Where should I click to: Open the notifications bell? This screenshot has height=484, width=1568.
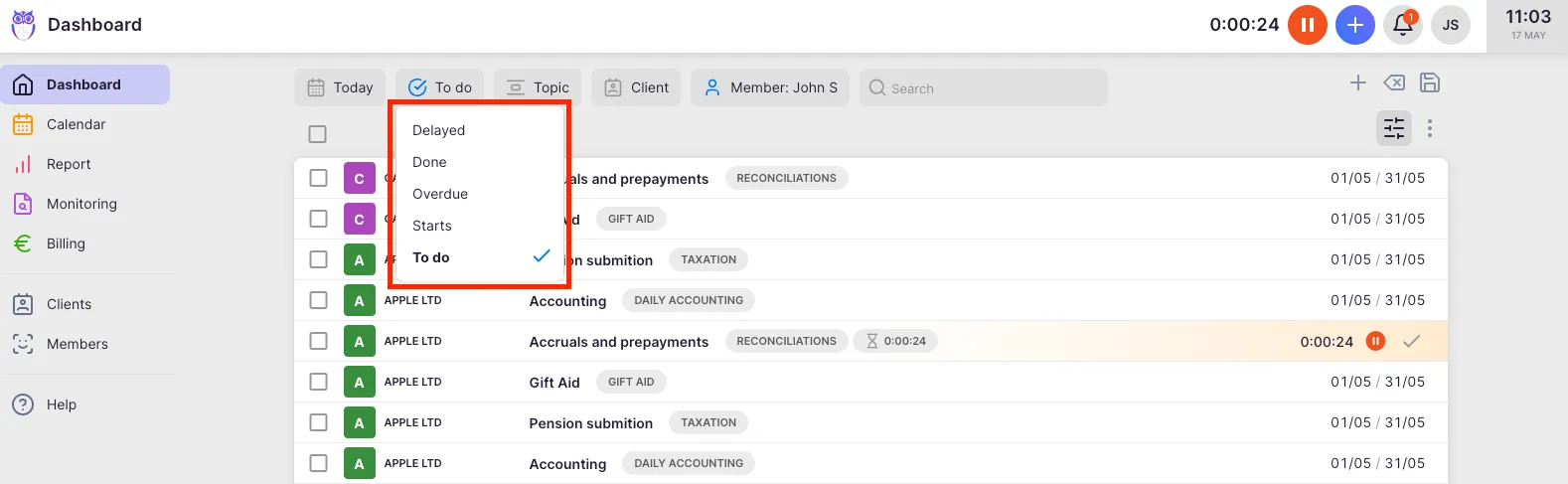pyautogui.click(x=1402, y=25)
